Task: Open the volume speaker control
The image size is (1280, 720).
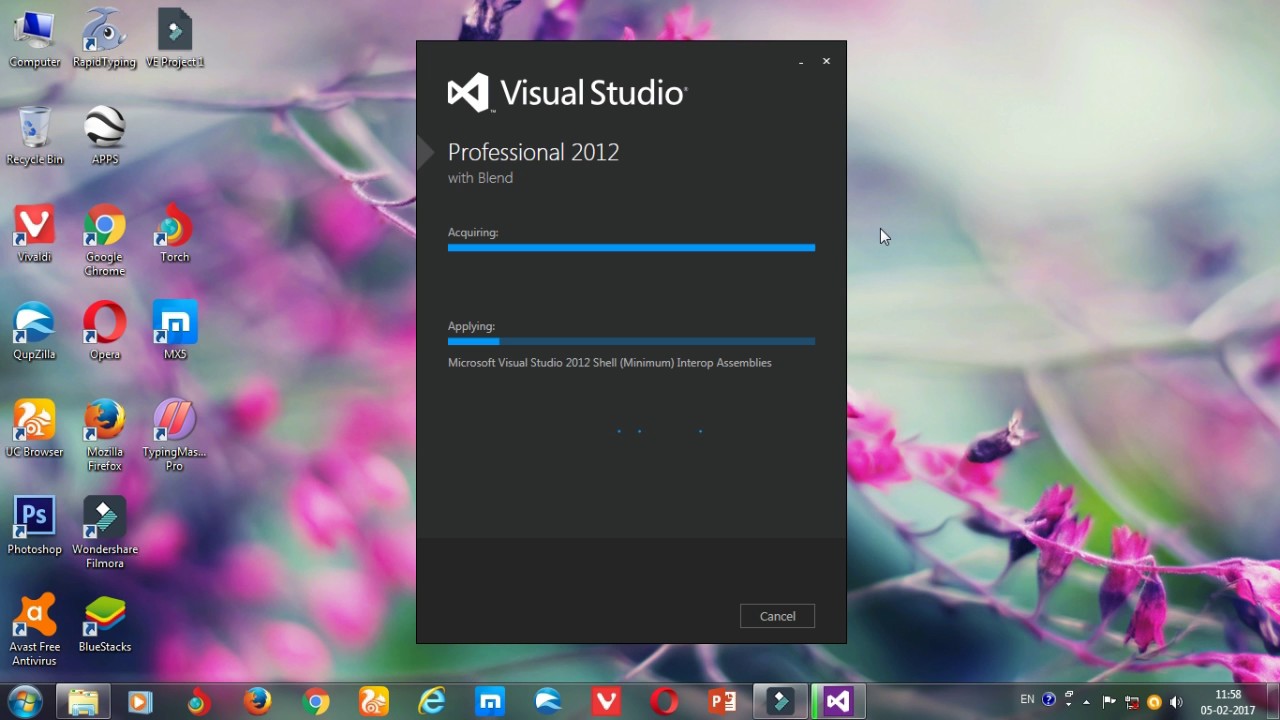Action: click(1176, 702)
